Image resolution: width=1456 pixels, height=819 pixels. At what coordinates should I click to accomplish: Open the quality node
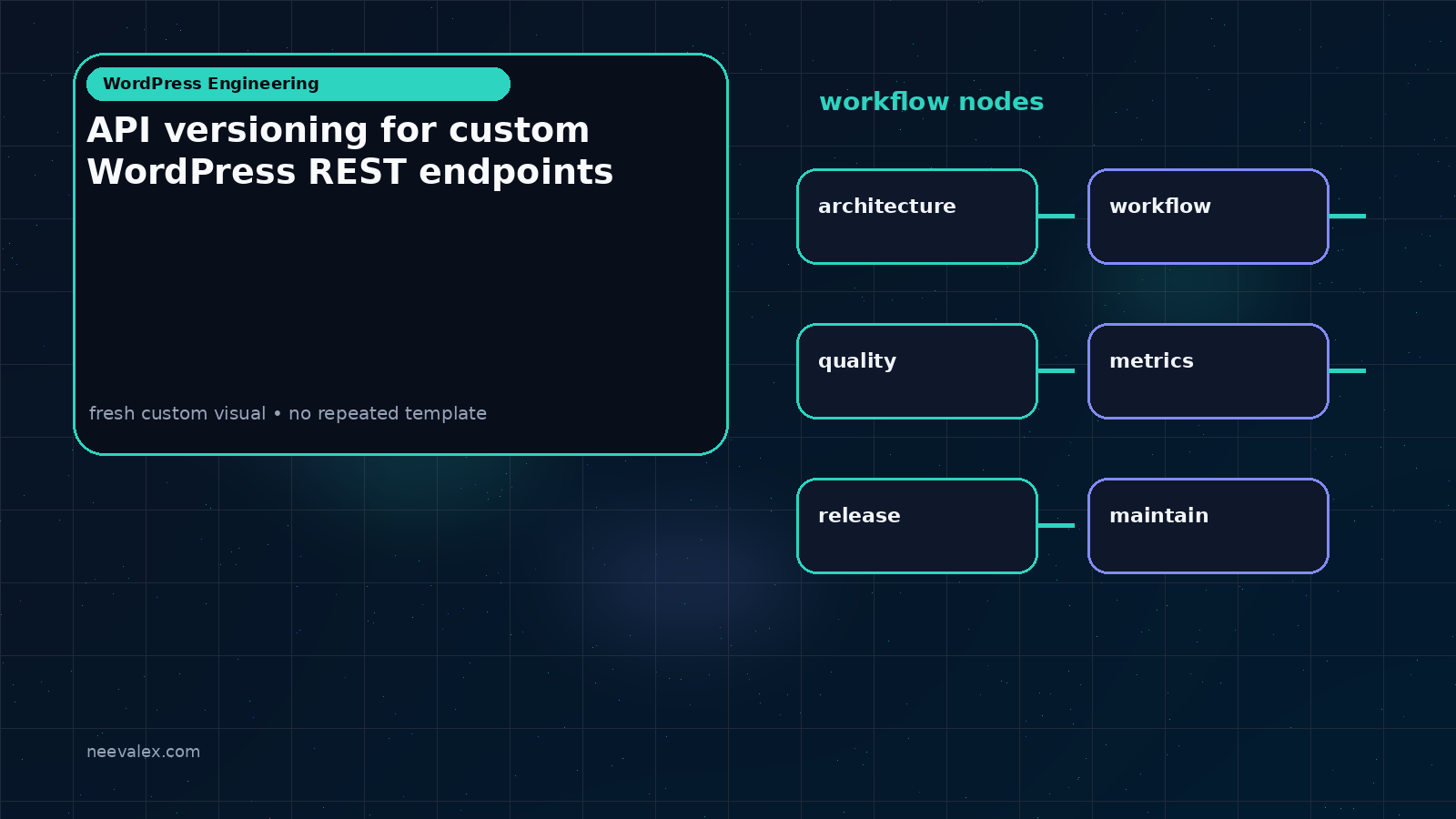point(917,371)
